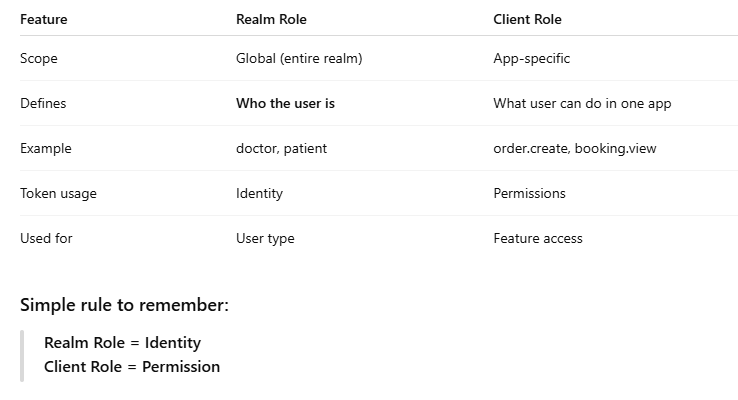Select the Defines row label
The height and width of the screenshot is (400, 738).
pyautogui.click(x=43, y=104)
